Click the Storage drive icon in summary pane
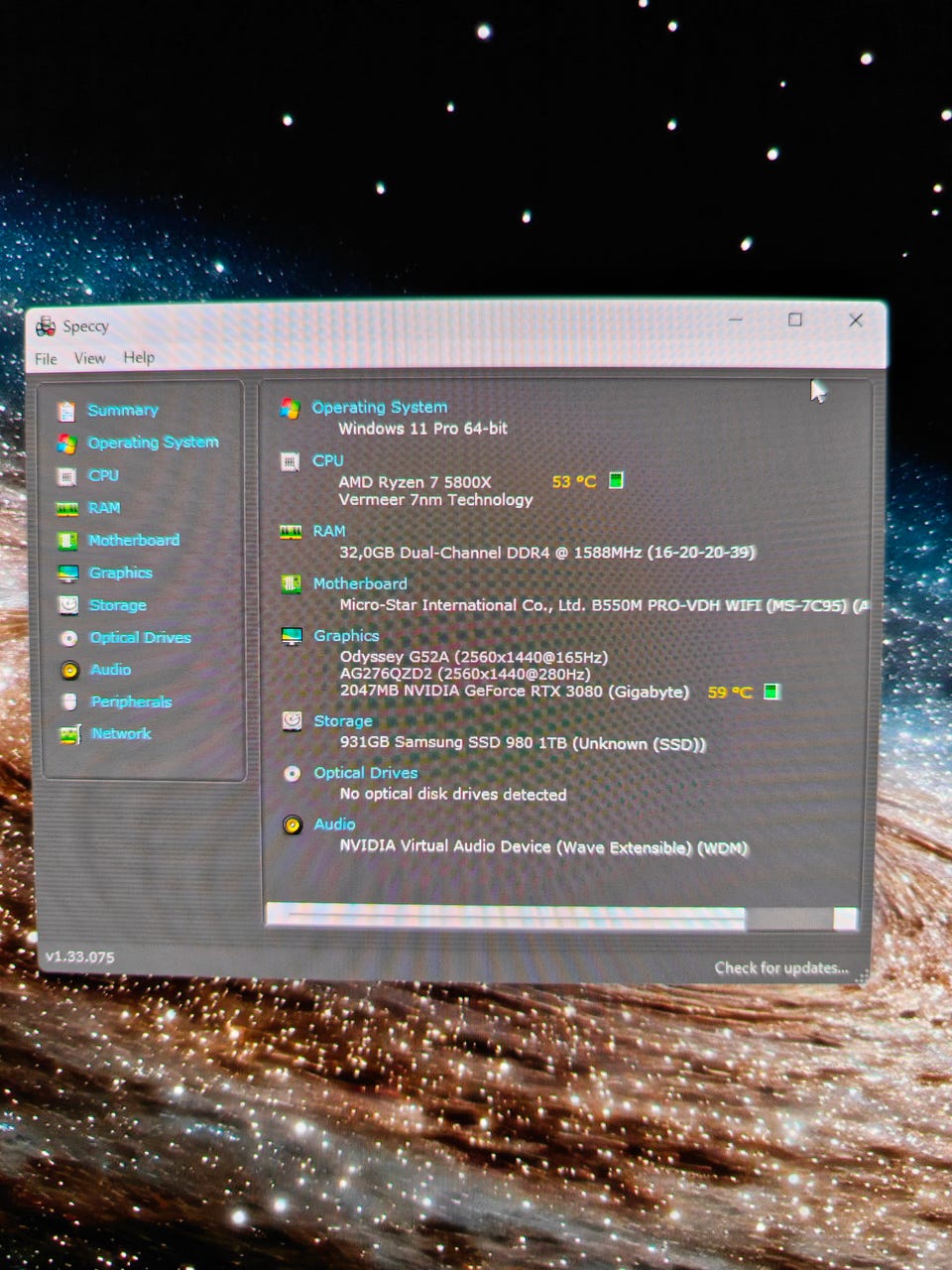Viewport: 952px width, 1270px height. pyautogui.click(x=292, y=721)
